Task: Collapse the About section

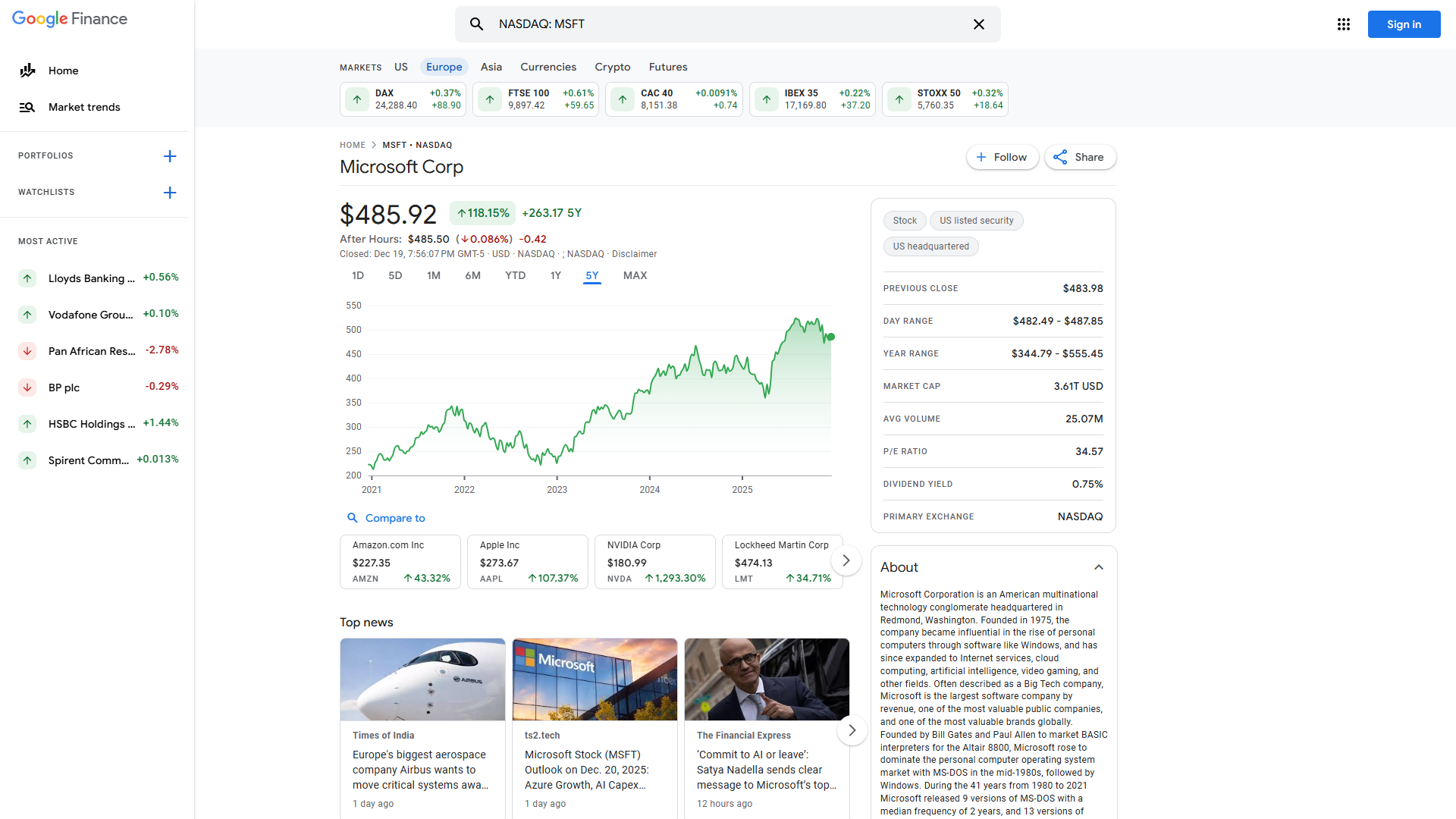Action: coord(1099,567)
